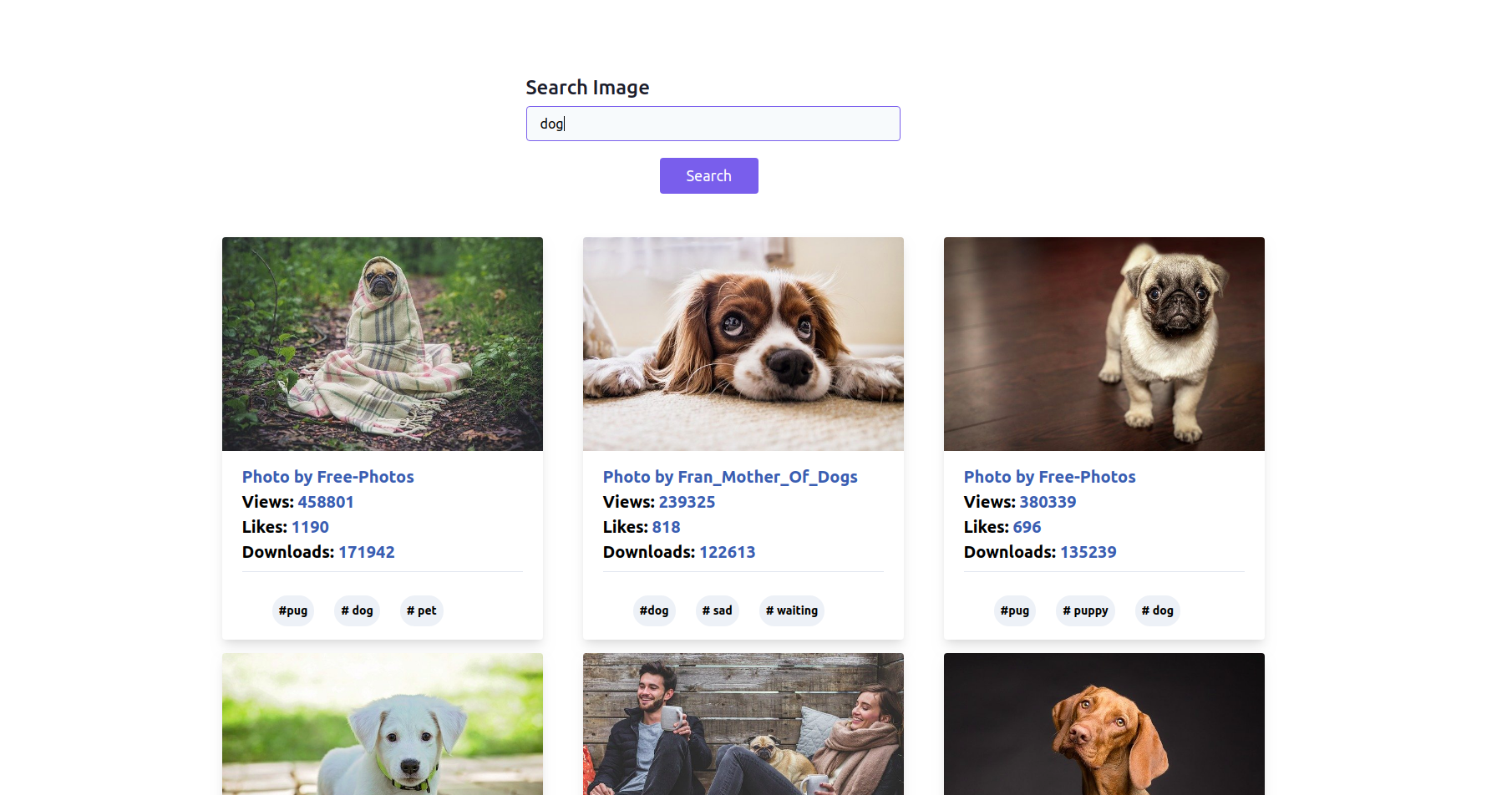Click the #dog tag on the spaniel card
This screenshot has width=1512, height=795.
[654, 610]
